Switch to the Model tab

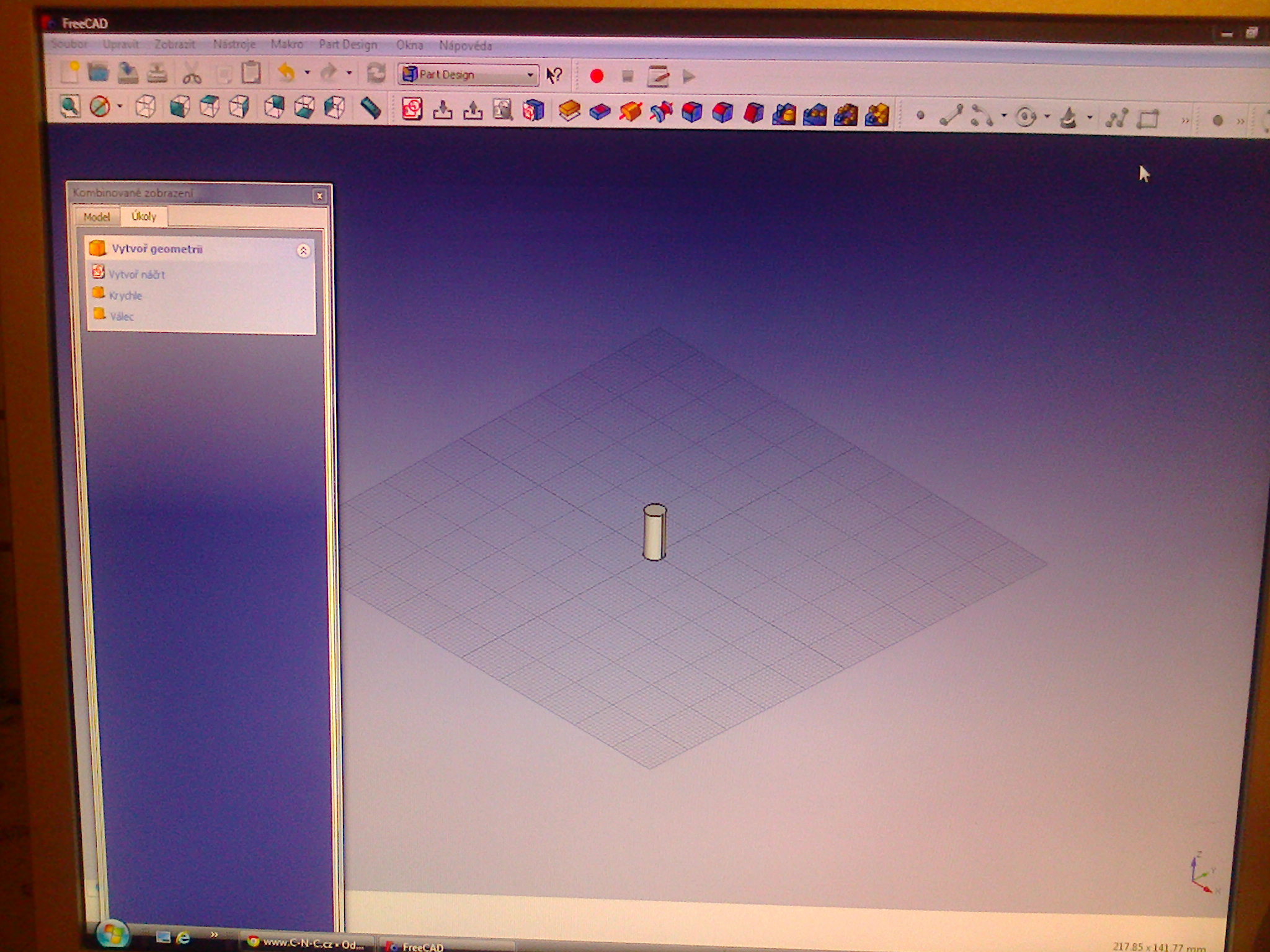pos(96,216)
